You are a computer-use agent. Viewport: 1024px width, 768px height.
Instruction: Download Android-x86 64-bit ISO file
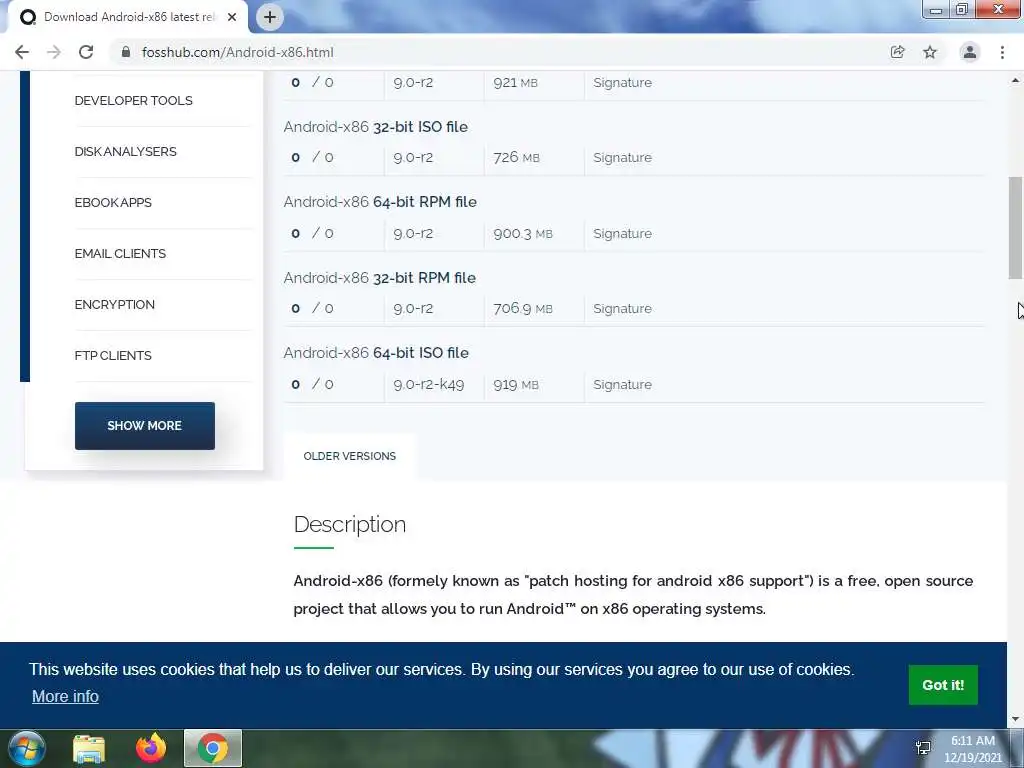coord(376,353)
